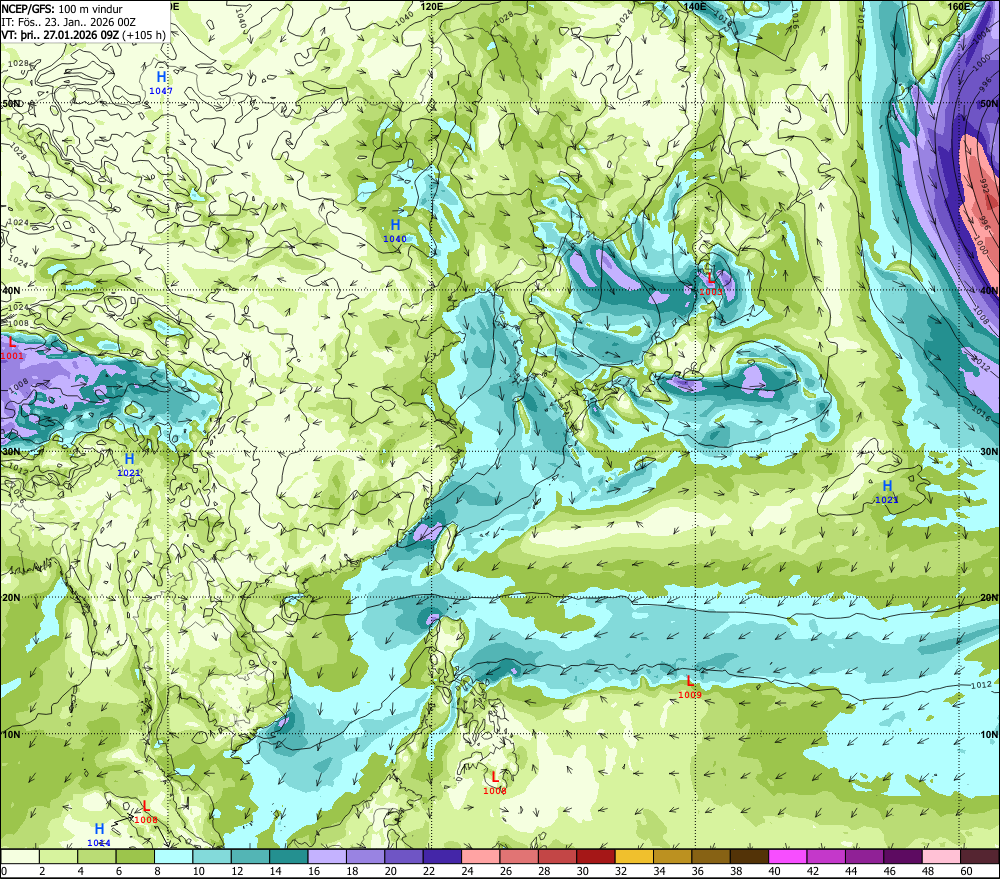Select the '1047' high pressure value
Screen dimensions: 1000x879
161,91
